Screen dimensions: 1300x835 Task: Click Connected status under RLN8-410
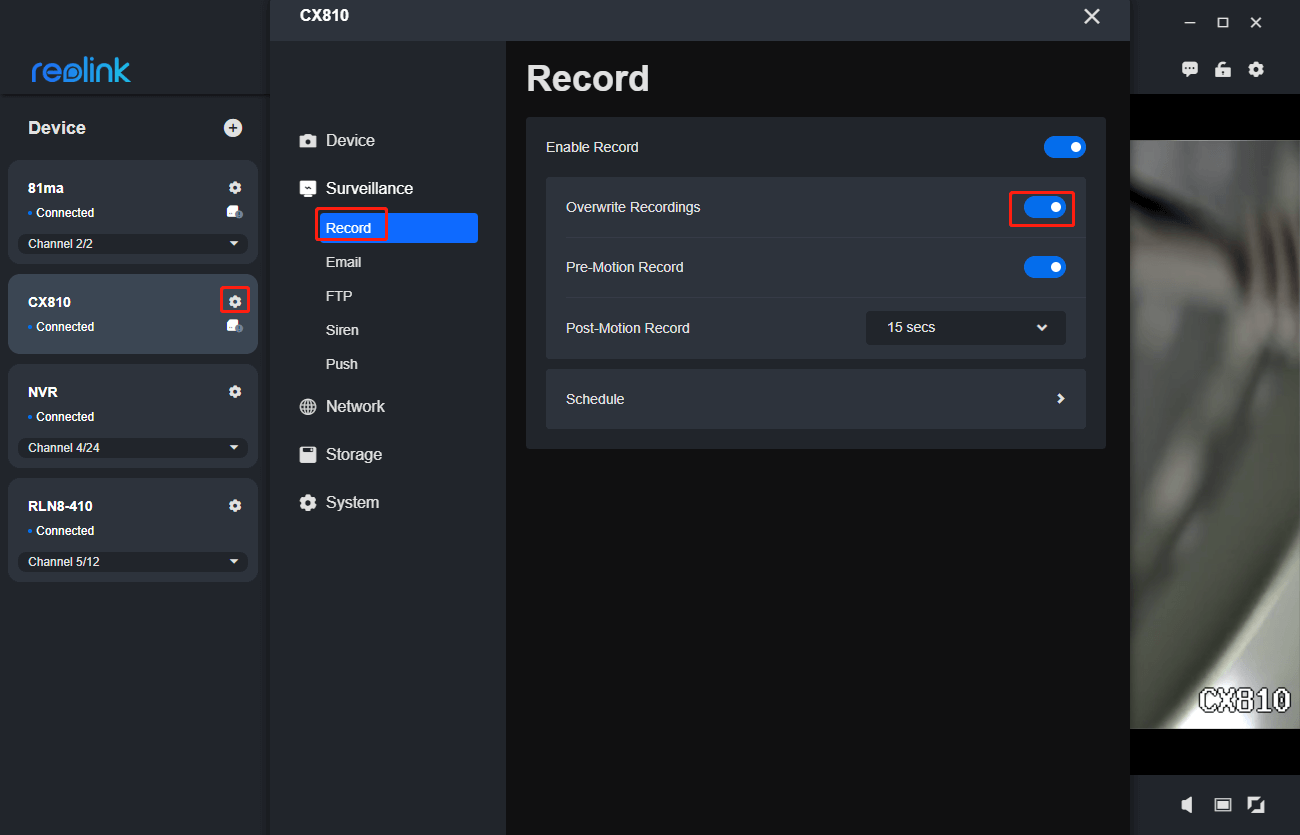[65, 531]
